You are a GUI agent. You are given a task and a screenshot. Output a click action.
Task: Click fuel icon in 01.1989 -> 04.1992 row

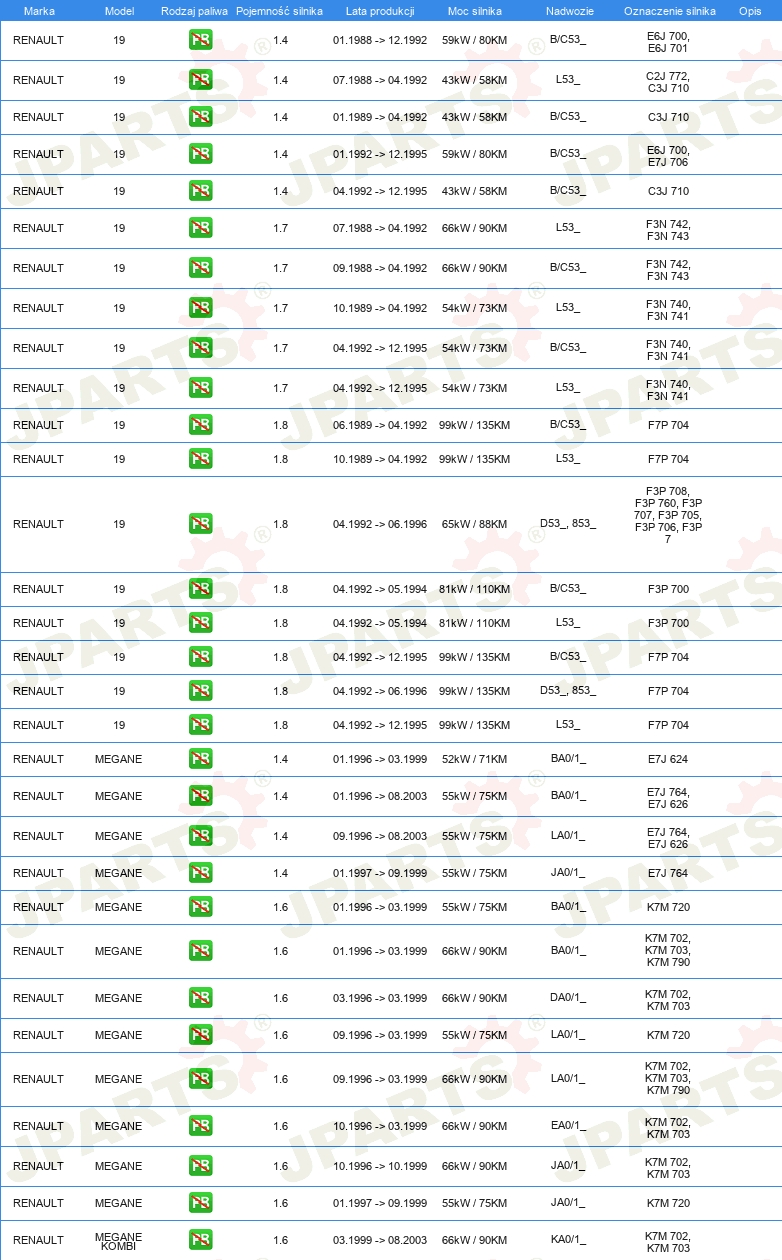click(x=200, y=117)
